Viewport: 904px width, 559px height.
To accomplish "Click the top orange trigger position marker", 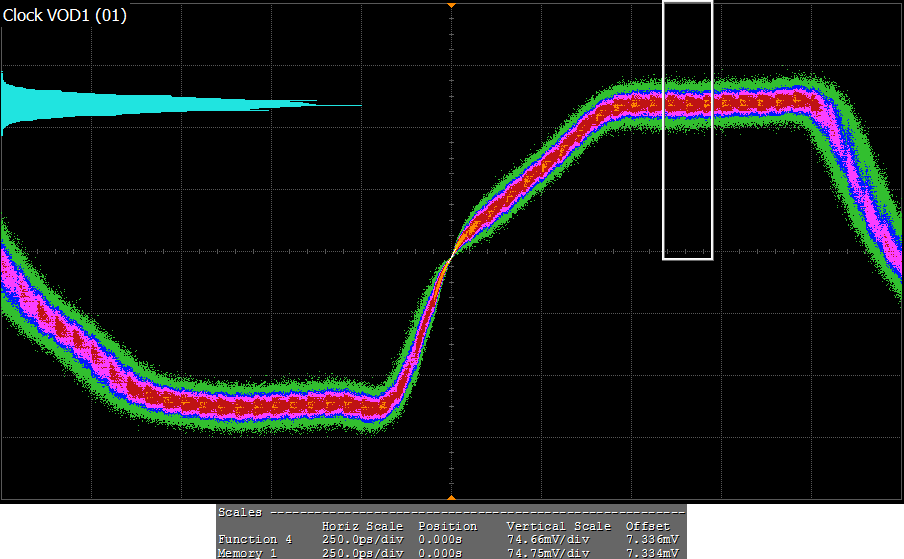I will tap(452, 5).
